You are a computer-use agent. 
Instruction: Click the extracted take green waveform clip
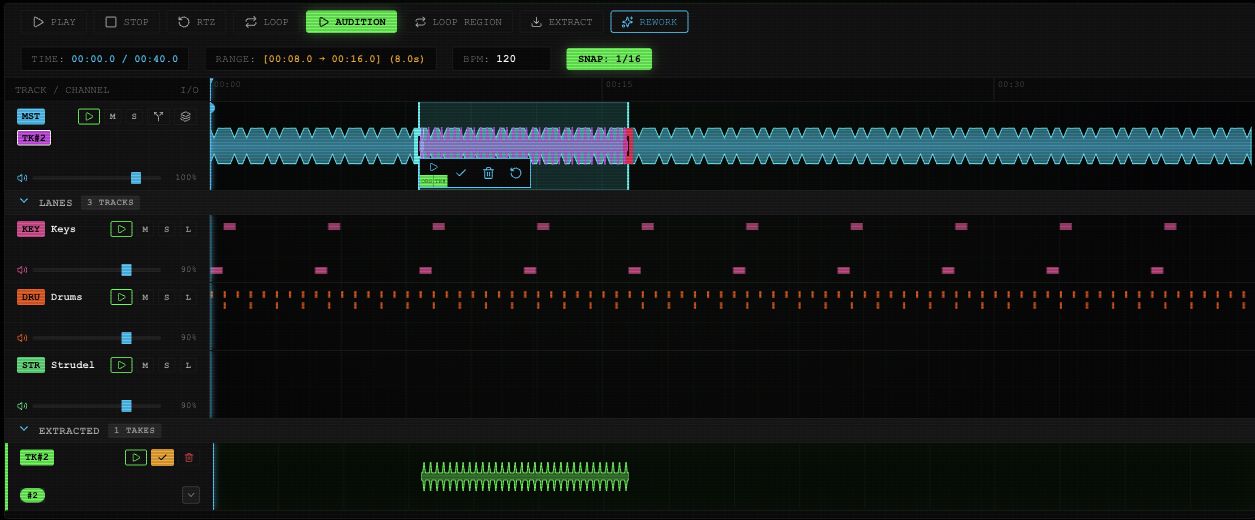tap(525, 478)
